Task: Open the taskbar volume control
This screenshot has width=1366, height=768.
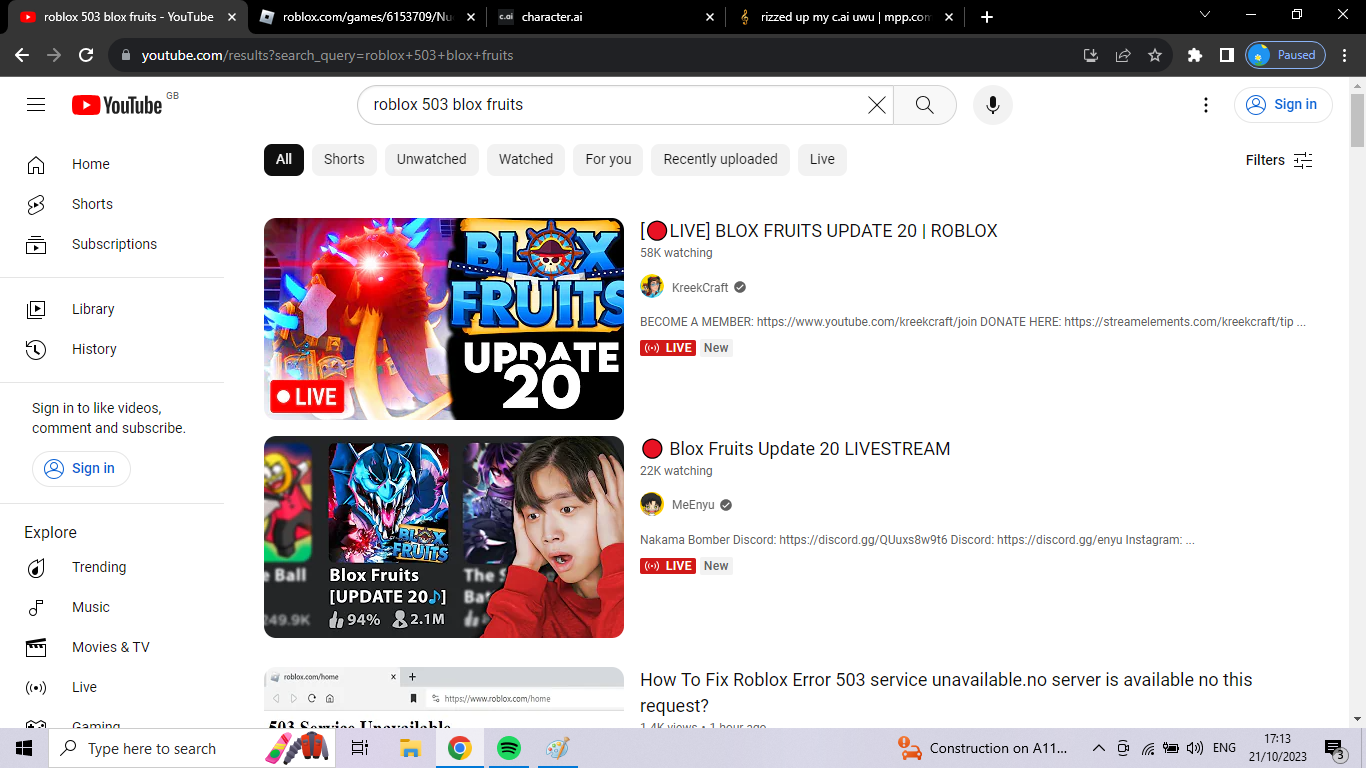Action: pyautogui.click(x=1194, y=748)
